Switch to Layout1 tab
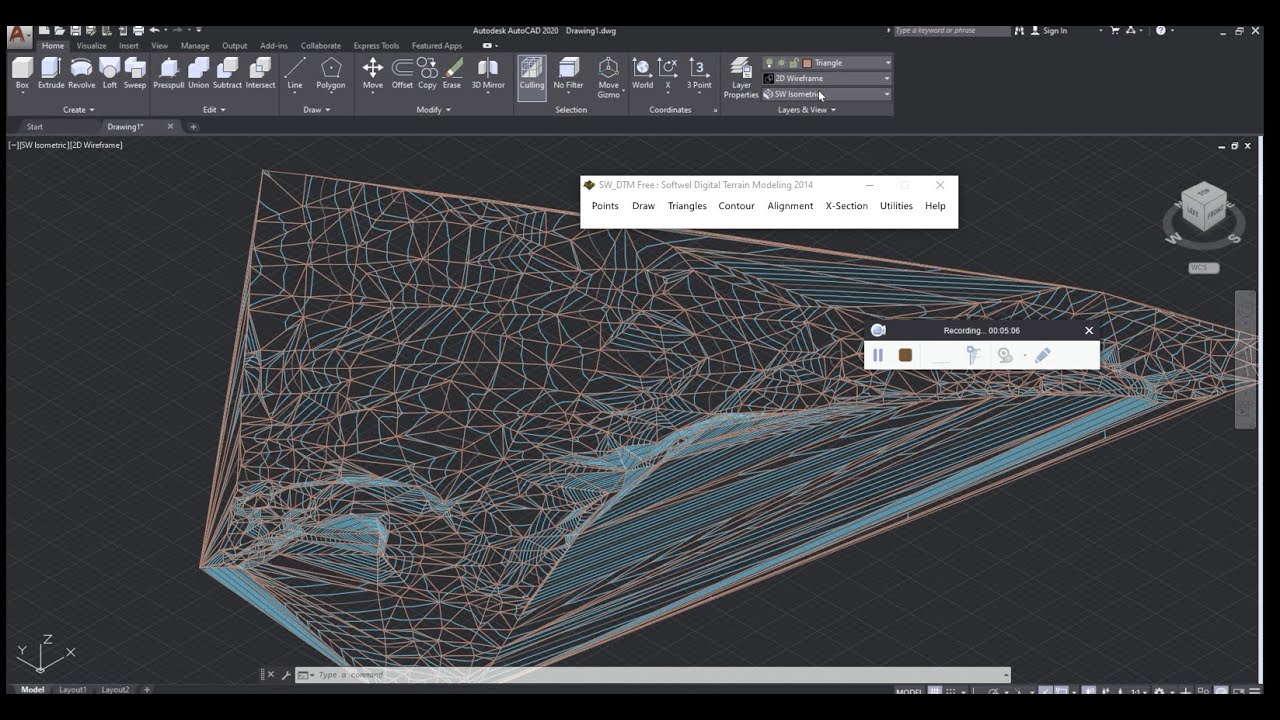Image resolution: width=1280 pixels, height=720 pixels. point(72,690)
